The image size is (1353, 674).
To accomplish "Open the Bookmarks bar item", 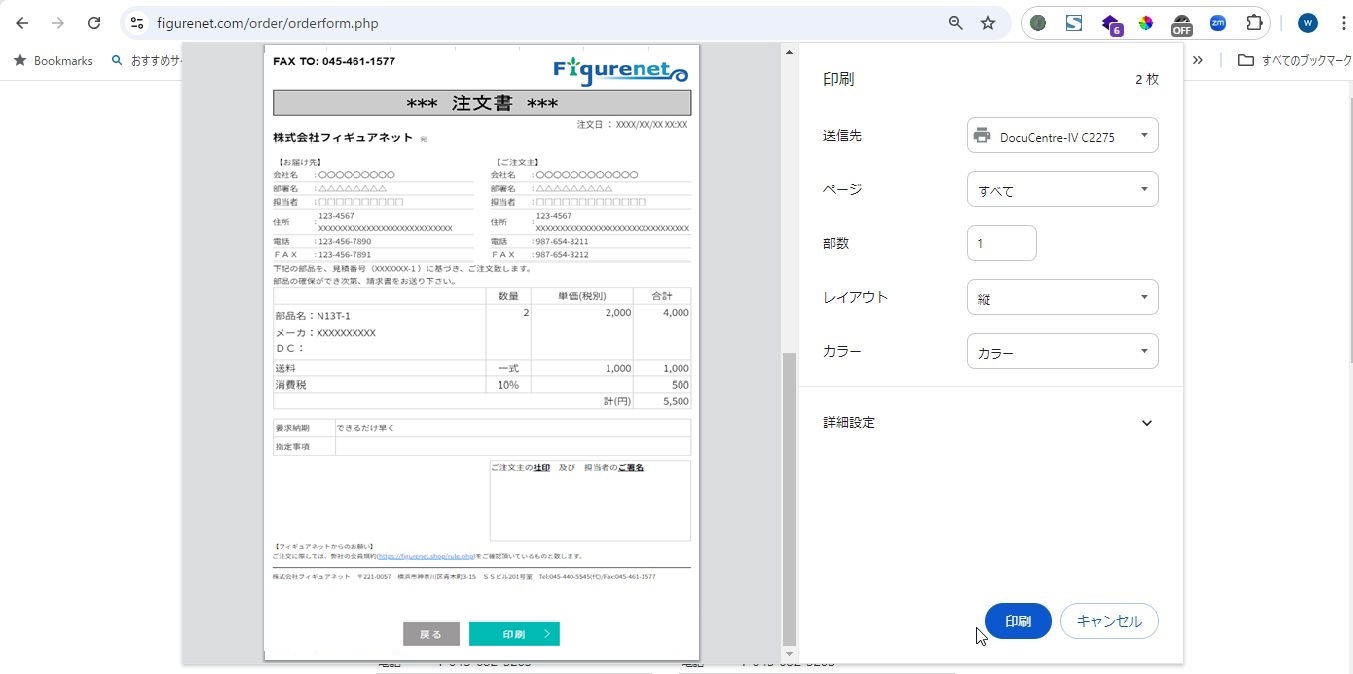I will 53,60.
